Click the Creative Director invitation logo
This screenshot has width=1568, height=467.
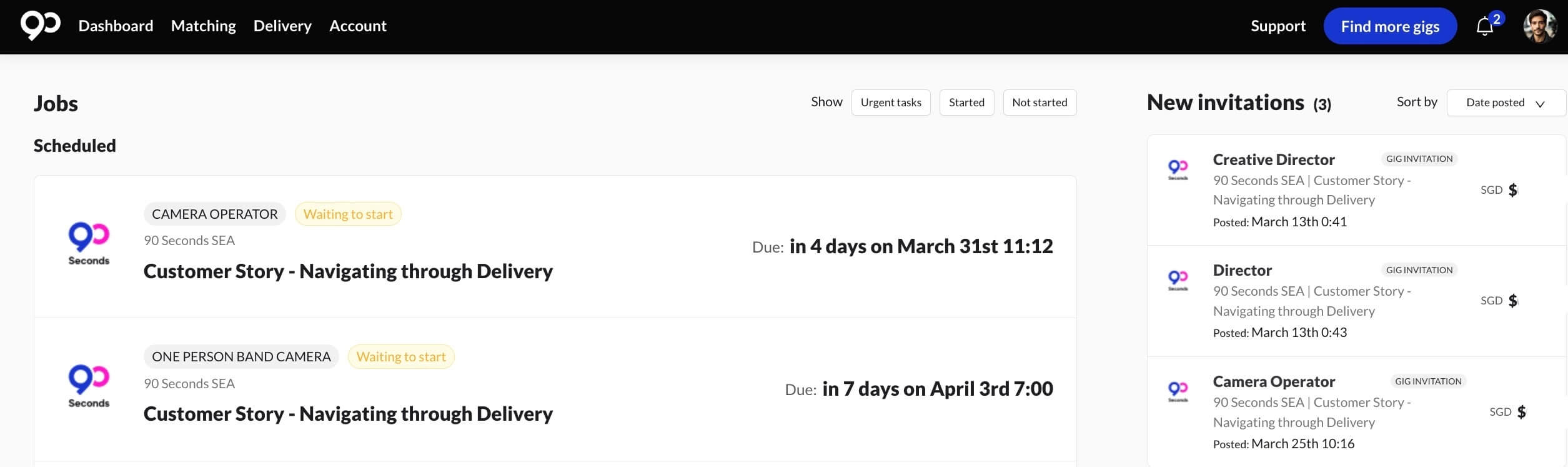click(1178, 169)
